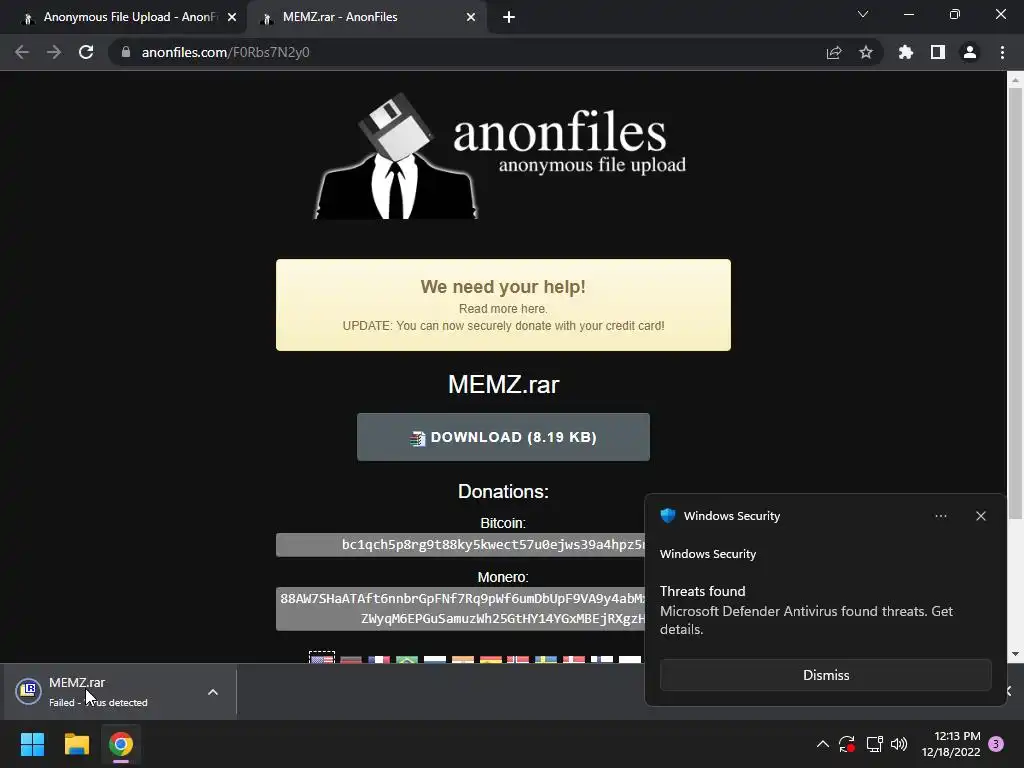Expand the MEMZ.rar download options chevron
1024x768 pixels.
tap(213, 692)
